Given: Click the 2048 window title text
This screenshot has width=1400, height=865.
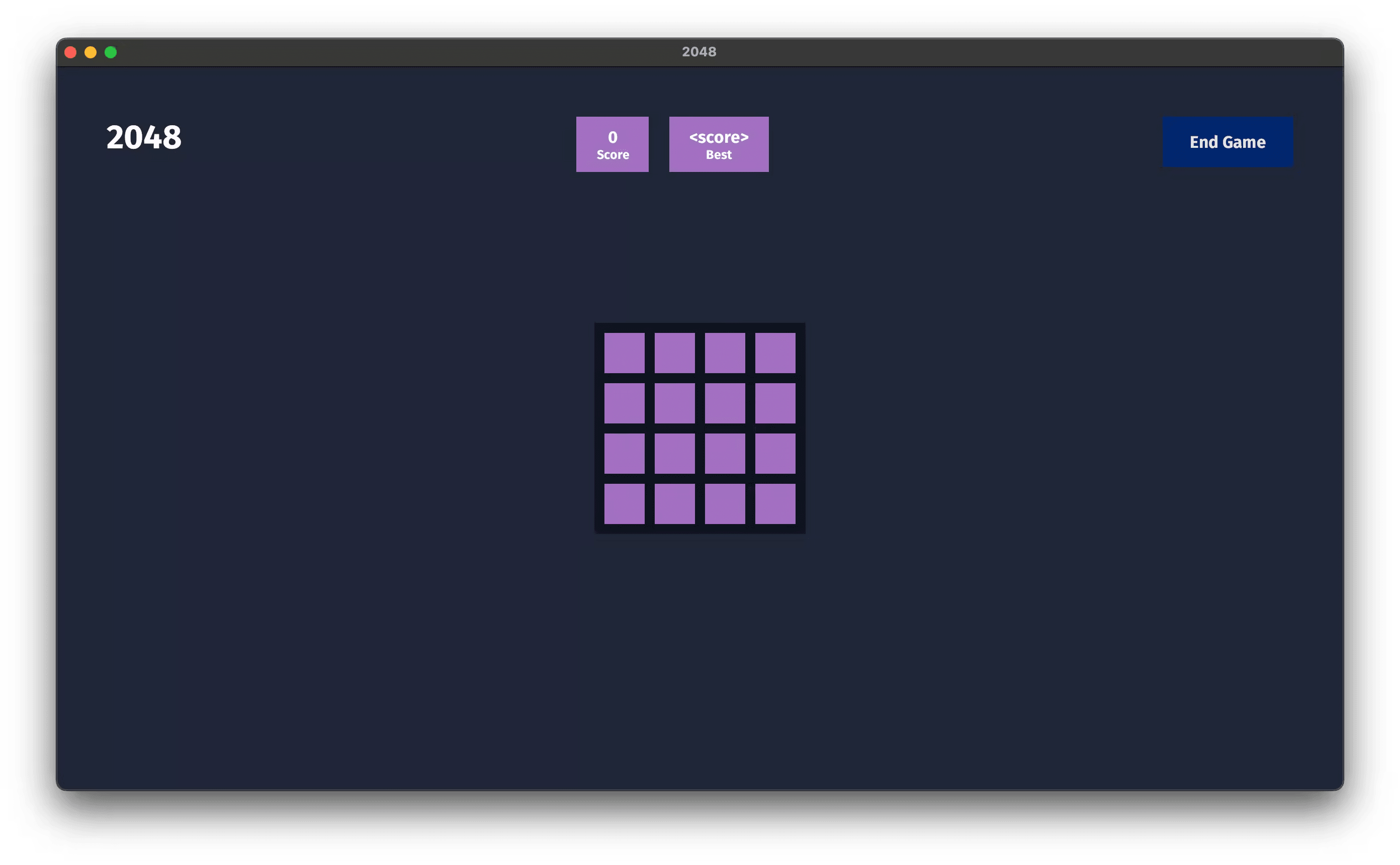Looking at the screenshot, I should [699, 52].
